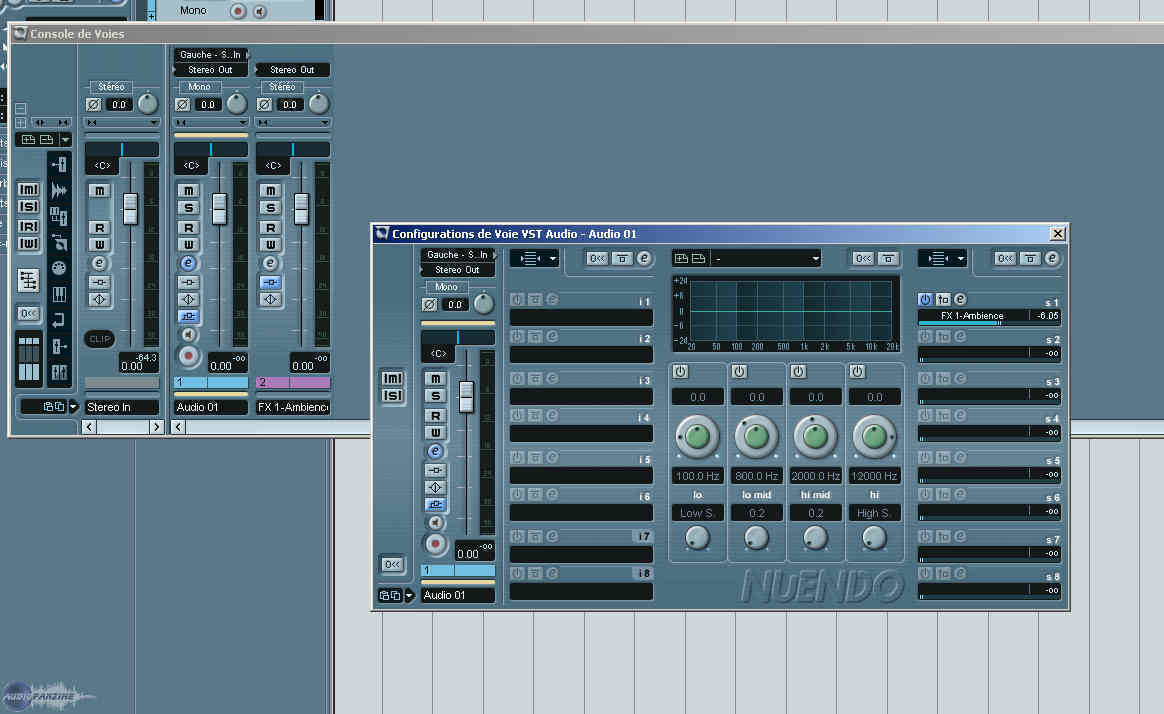Click the High S filter type field
Viewport: 1164px width, 714px height.
pyautogui.click(x=874, y=513)
